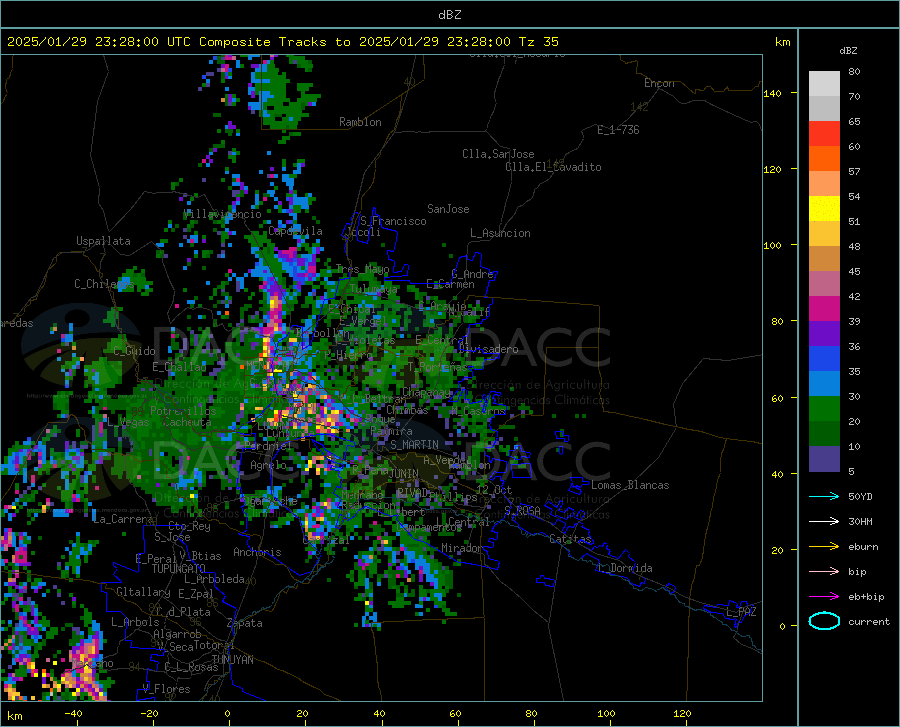Click the 'Potrerillos' map label
This screenshot has width=900, height=727.
(x=183, y=411)
